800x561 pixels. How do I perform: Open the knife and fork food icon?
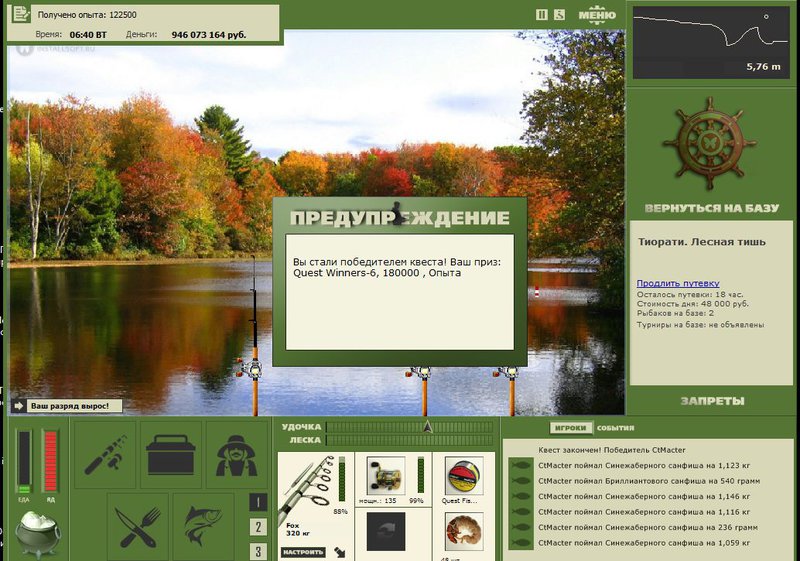pos(137,526)
